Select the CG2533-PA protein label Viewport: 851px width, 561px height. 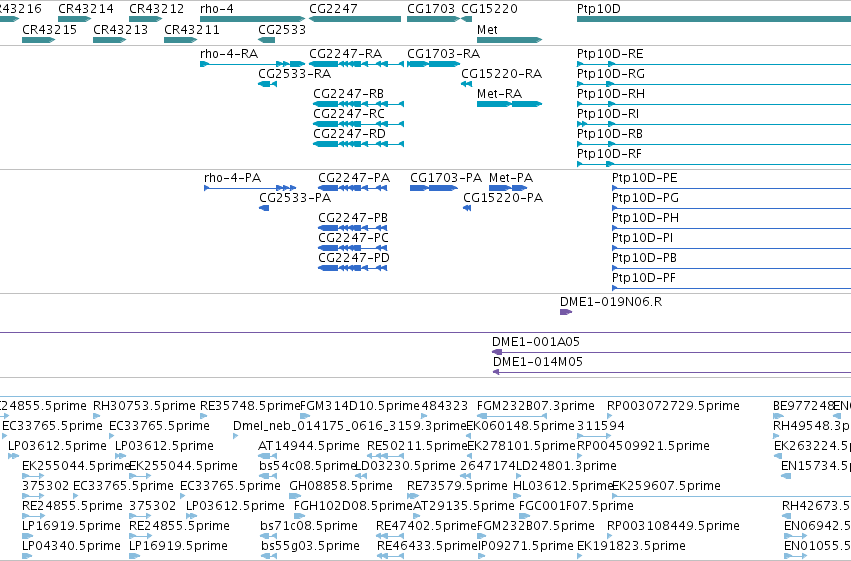coord(295,198)
